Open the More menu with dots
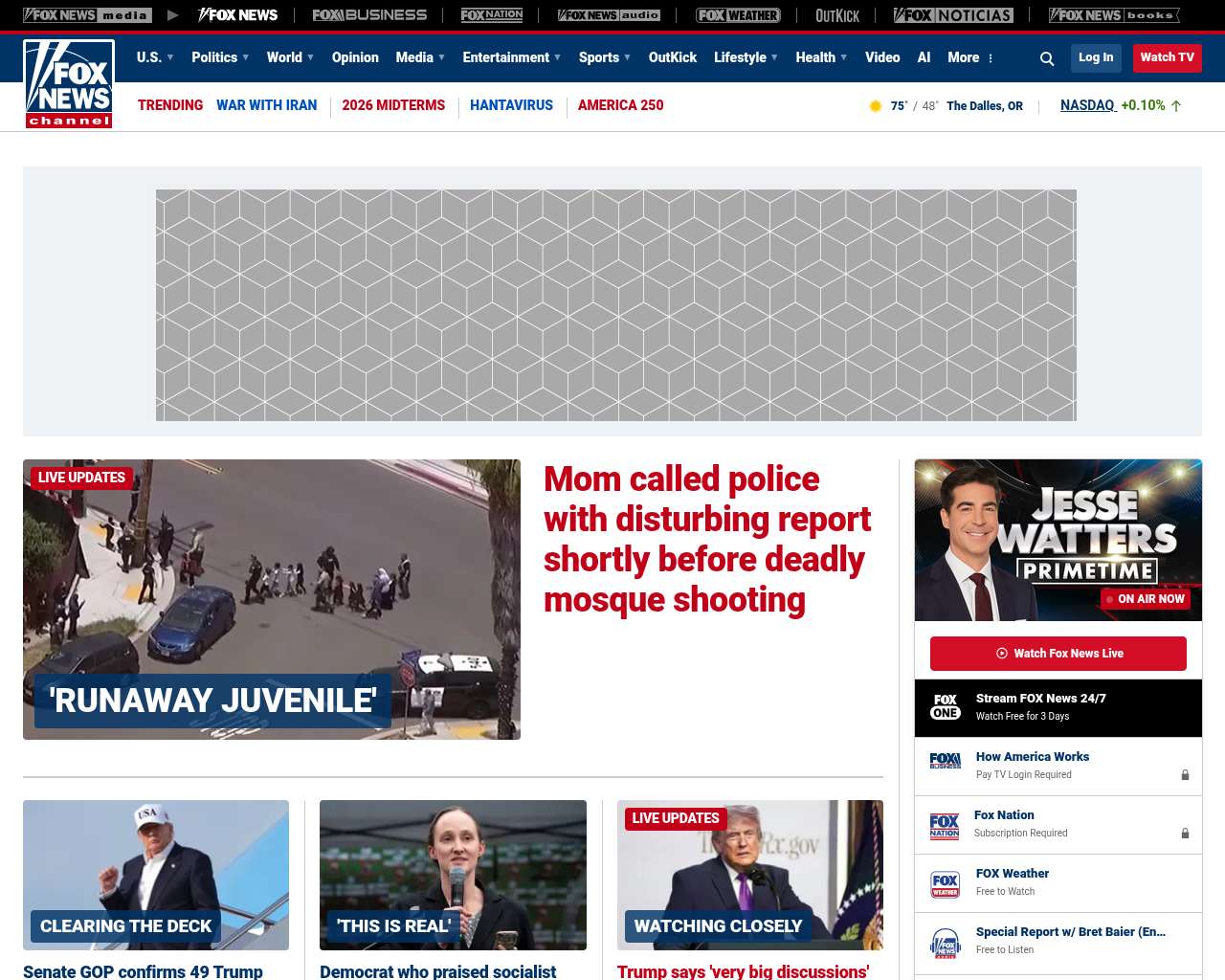The image size is (1225, 980). [970, 57]
